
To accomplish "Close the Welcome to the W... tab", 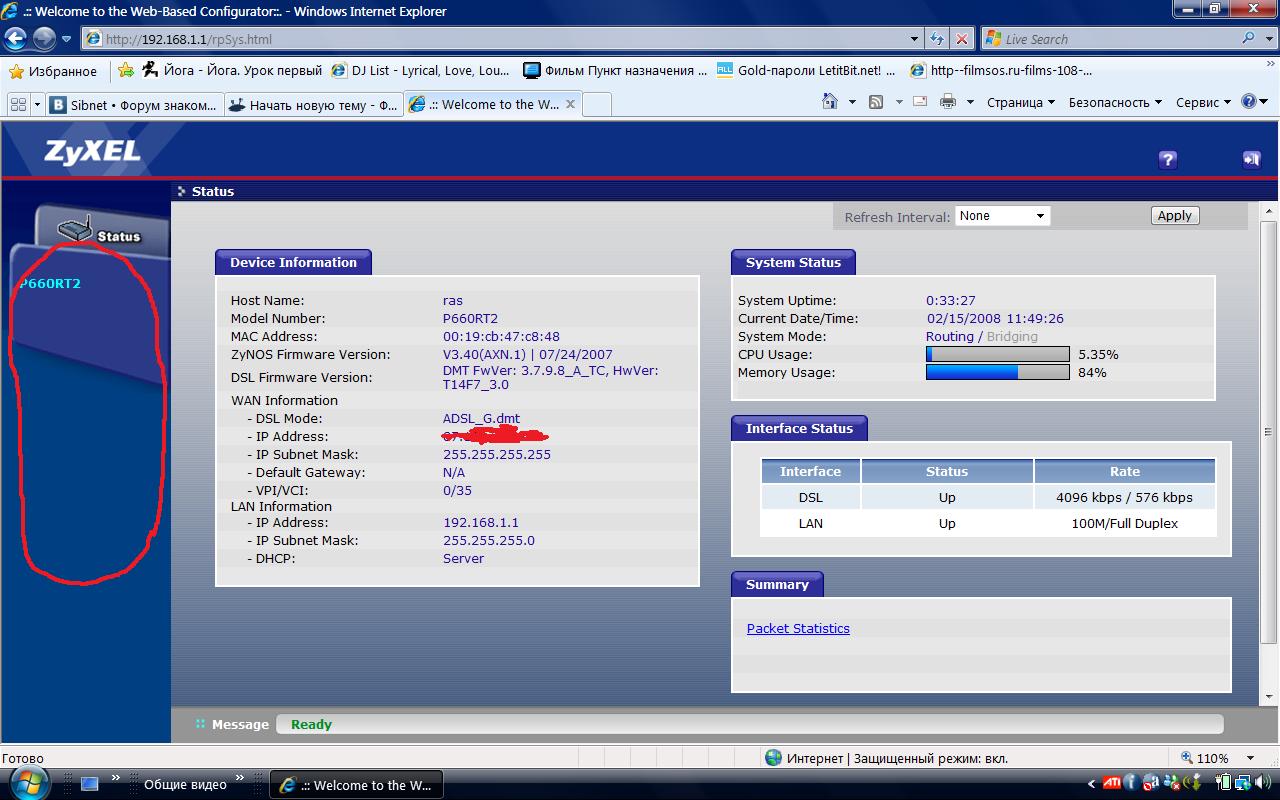I will pos(570,104).
